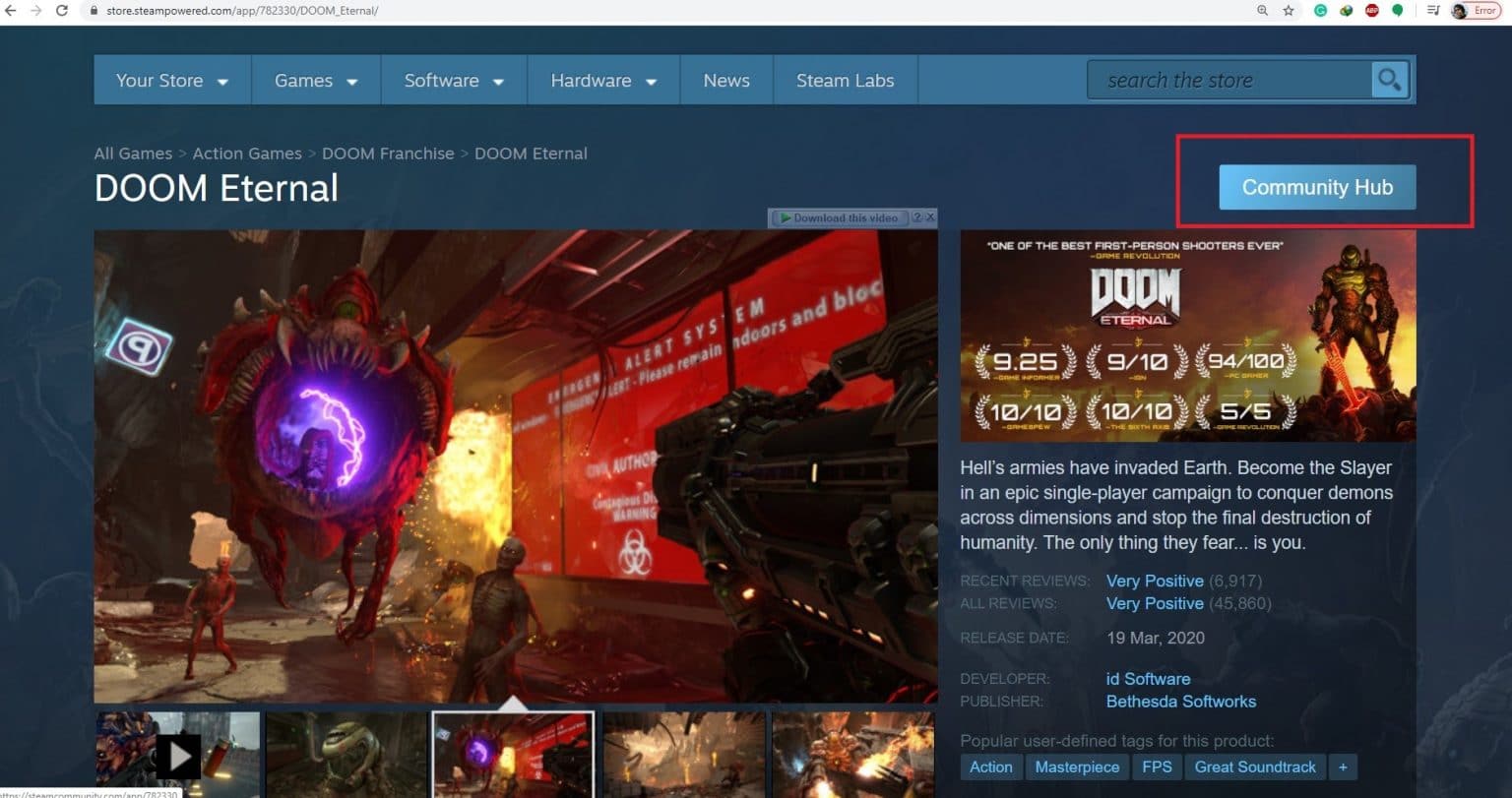Open the News section
The width and height of the screenshot is (1512, 798).
coord(725,80)
